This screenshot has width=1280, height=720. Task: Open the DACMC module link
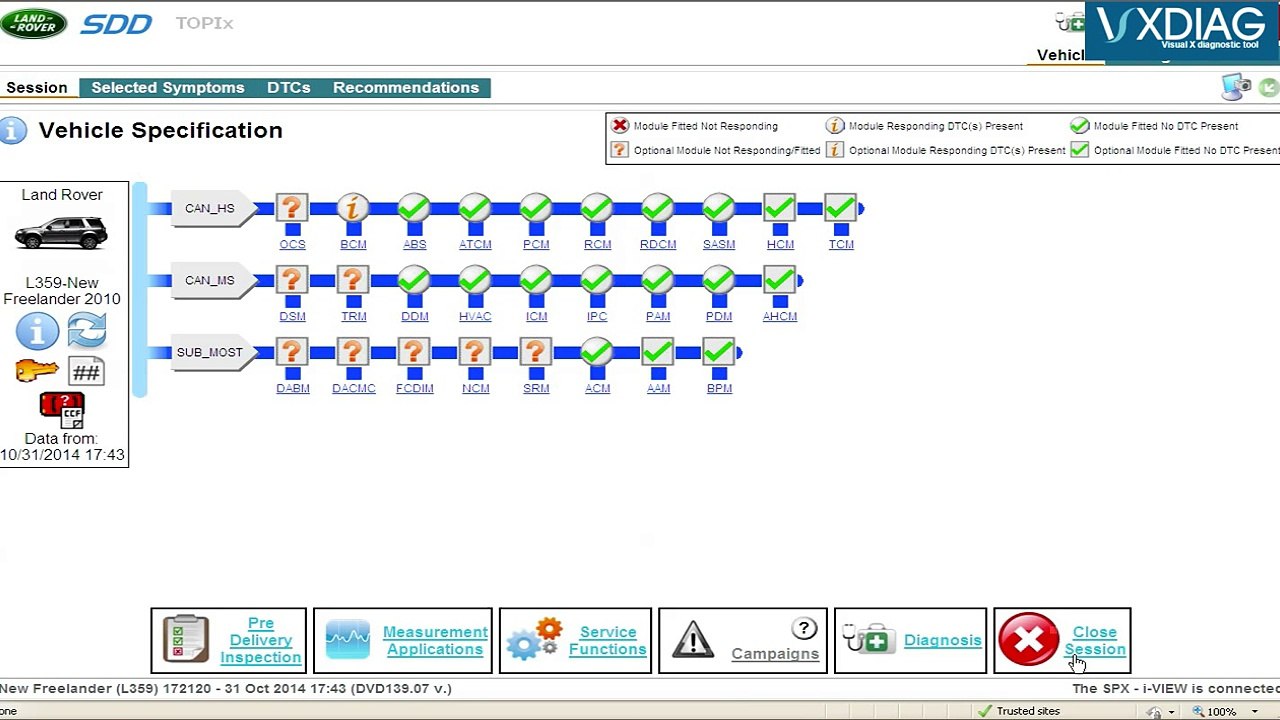tap(353, 388)
